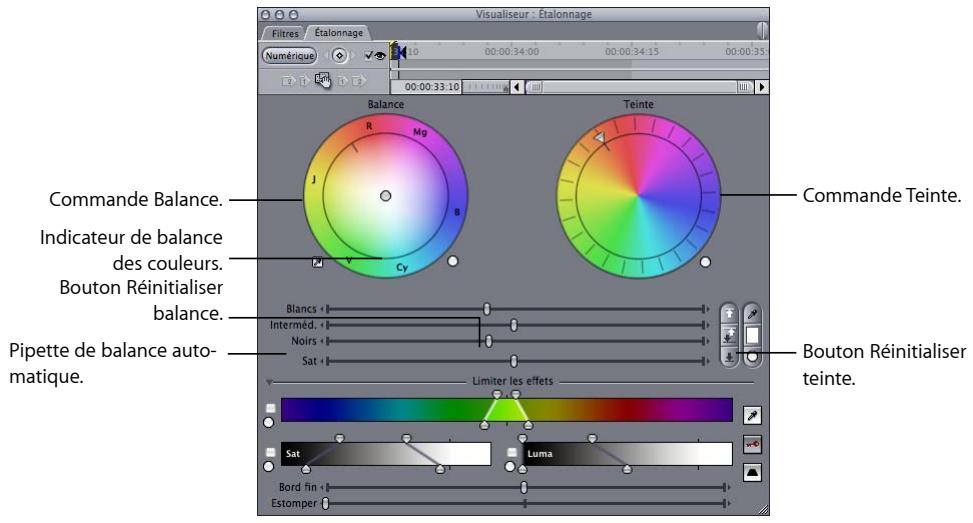Screen dimensions: 973x523
Task: Nudge Sat slider right with its arrow
Action: point(709,360)
